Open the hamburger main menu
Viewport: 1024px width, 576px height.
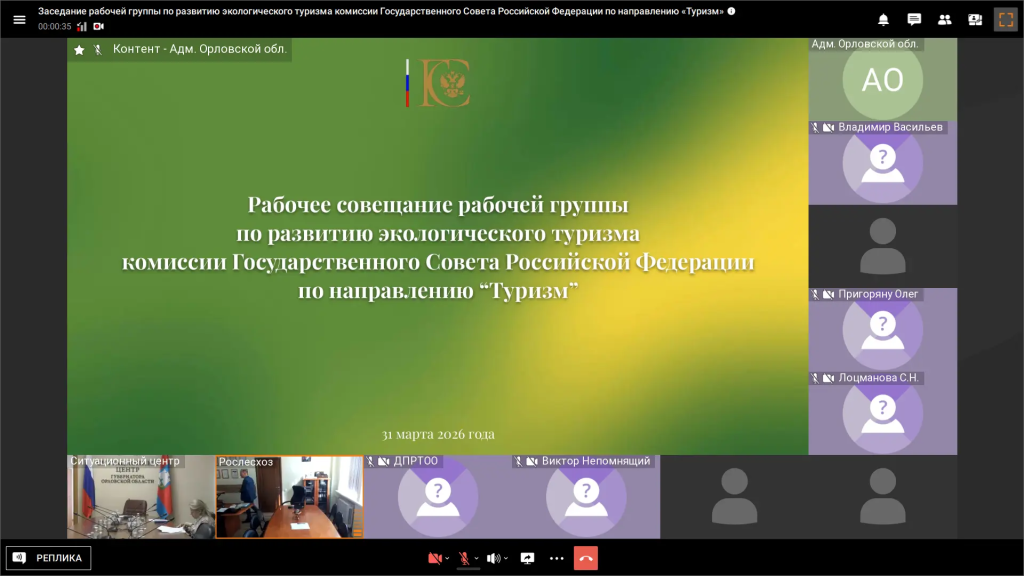pyautogui.click(x=19, y=19)
